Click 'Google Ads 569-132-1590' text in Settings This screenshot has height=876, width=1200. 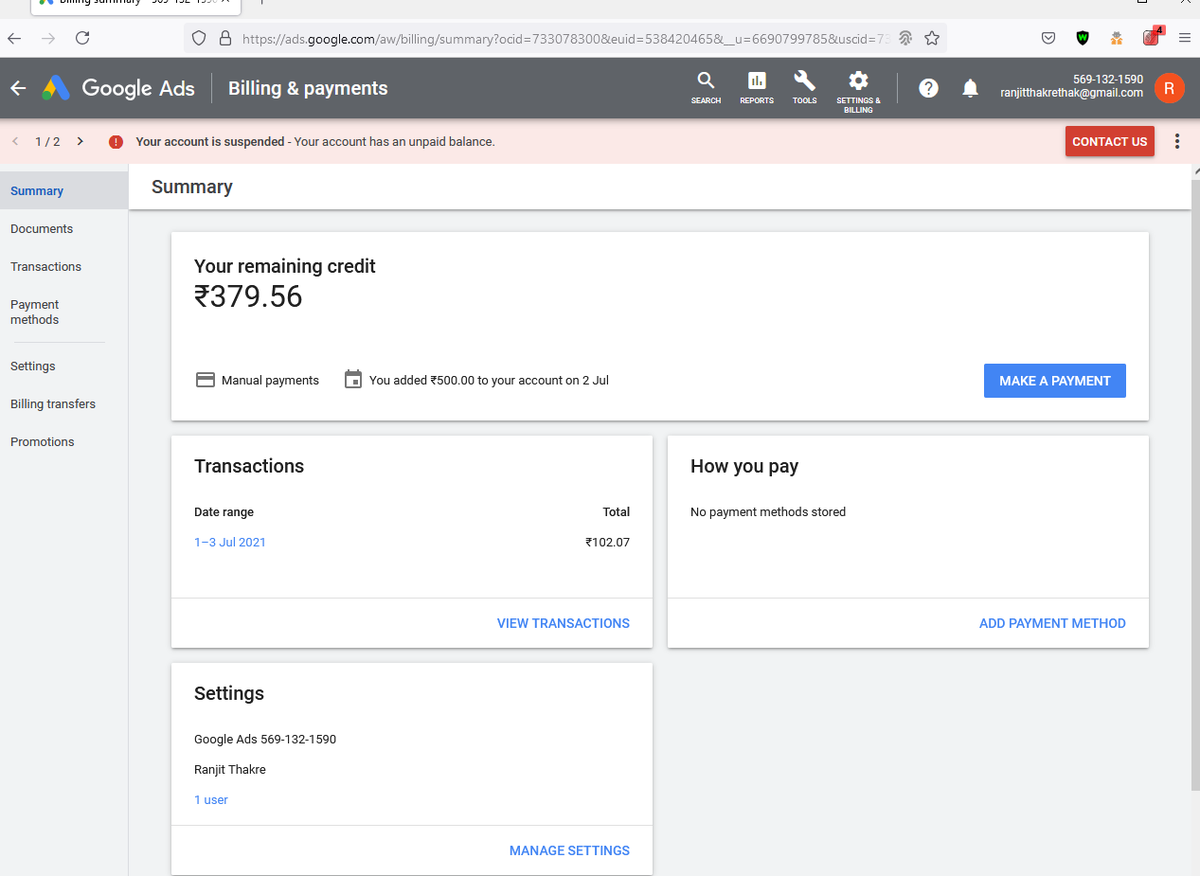point(265,740)
